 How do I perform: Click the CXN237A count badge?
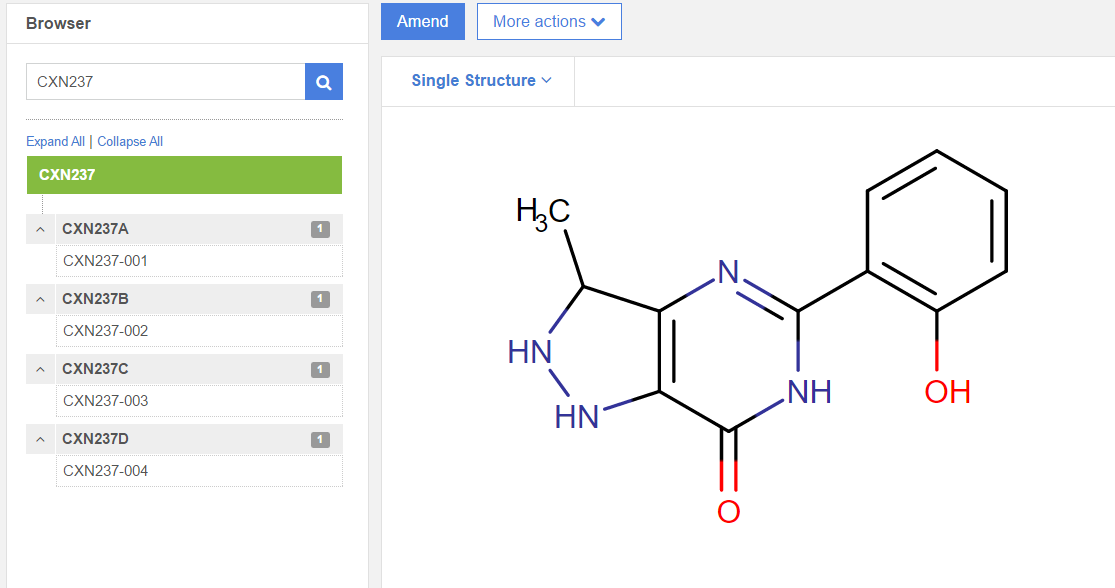(320, 229)
